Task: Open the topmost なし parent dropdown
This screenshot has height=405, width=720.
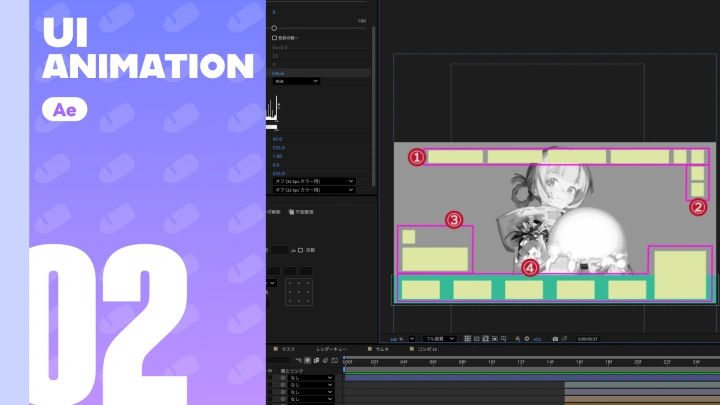Action: click(310, 378)
